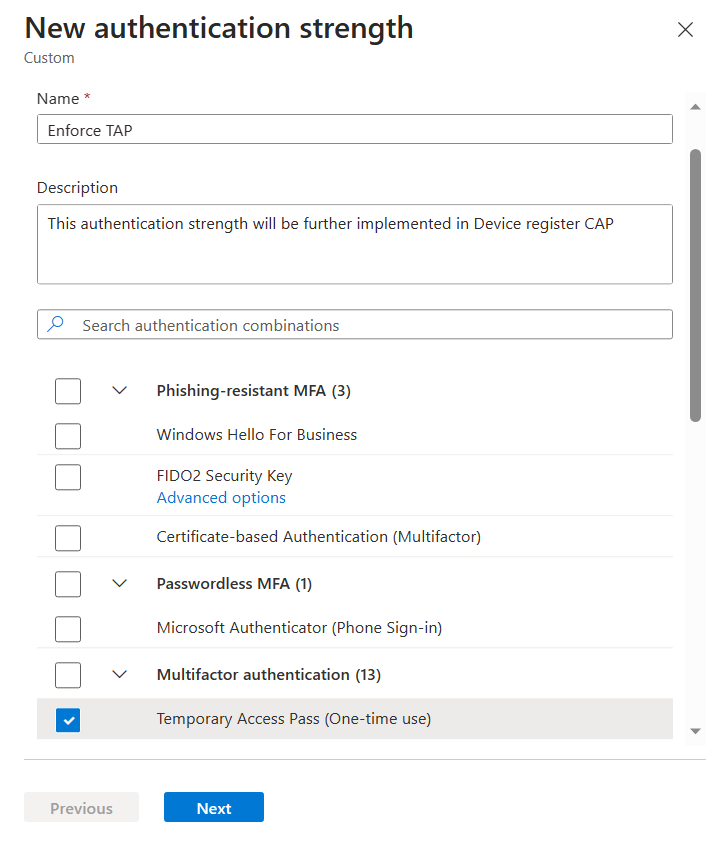Open FIDO2 Advanced options link
Image resolution: width=719 pixels, height=847 pixels.
pos(221,498)
